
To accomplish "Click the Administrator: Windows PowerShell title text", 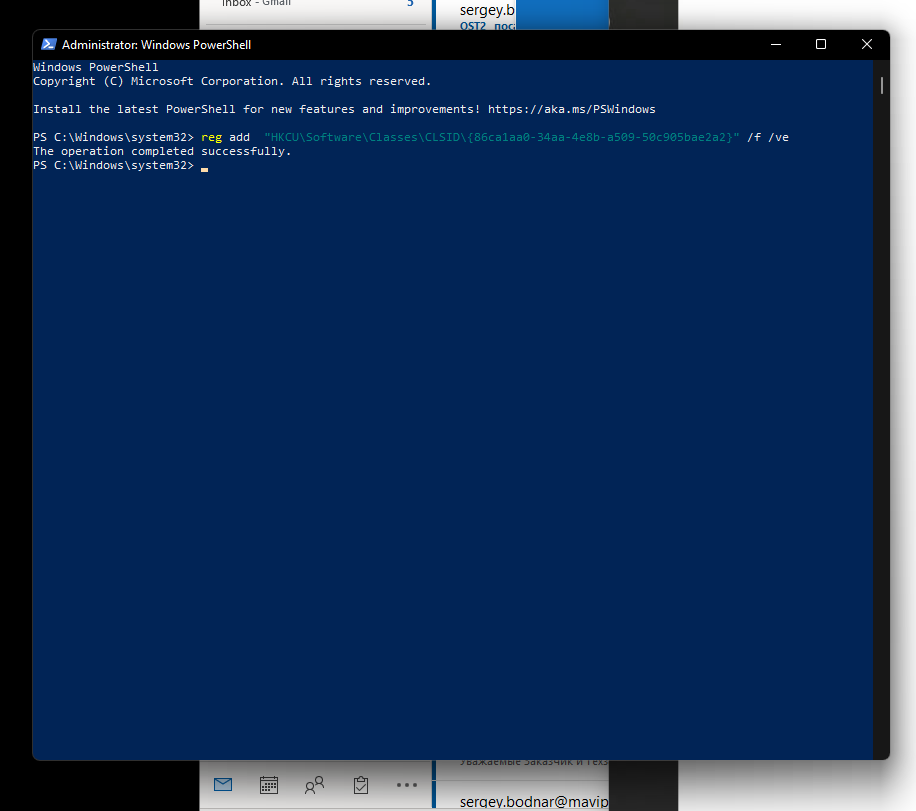I will tap(156, 45).
